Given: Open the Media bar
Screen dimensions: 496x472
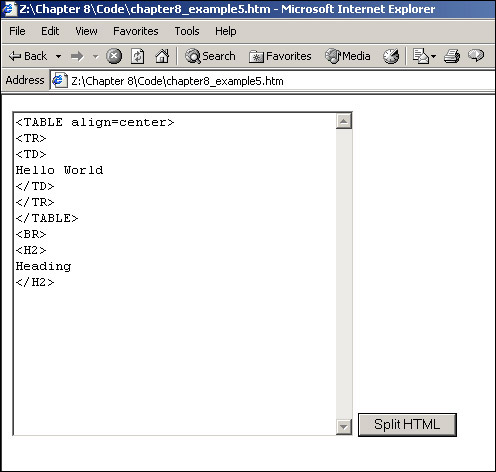Looking at the screenshot, I should (x=348, y=56).
